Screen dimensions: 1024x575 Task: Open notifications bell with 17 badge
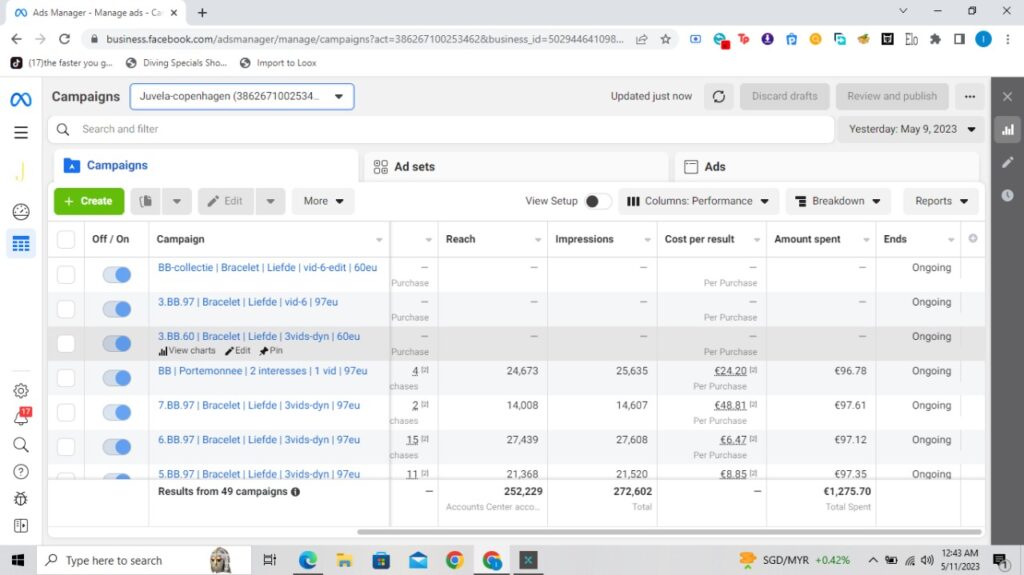tap(22, 416)
